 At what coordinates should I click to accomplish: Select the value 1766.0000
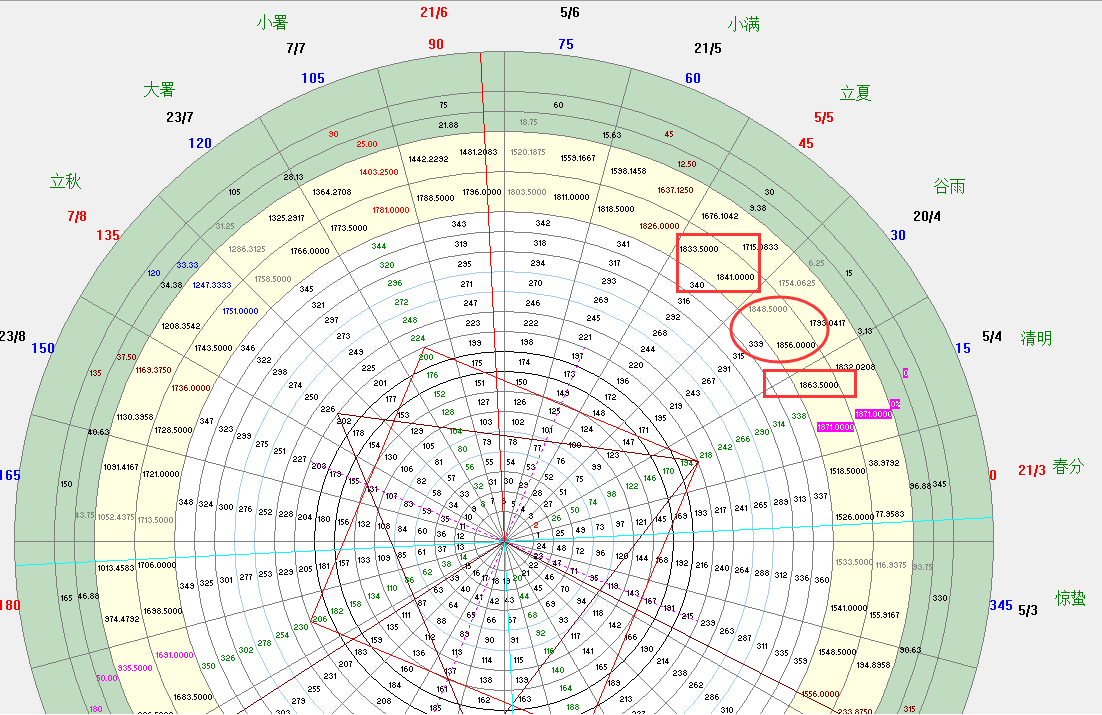(310, 251)
